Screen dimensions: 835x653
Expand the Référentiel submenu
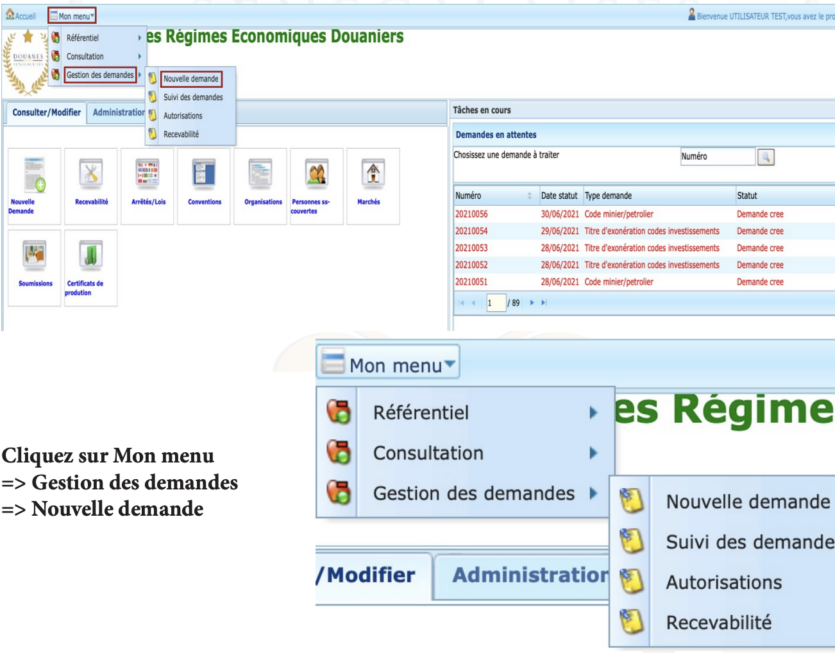pos(95,38)
